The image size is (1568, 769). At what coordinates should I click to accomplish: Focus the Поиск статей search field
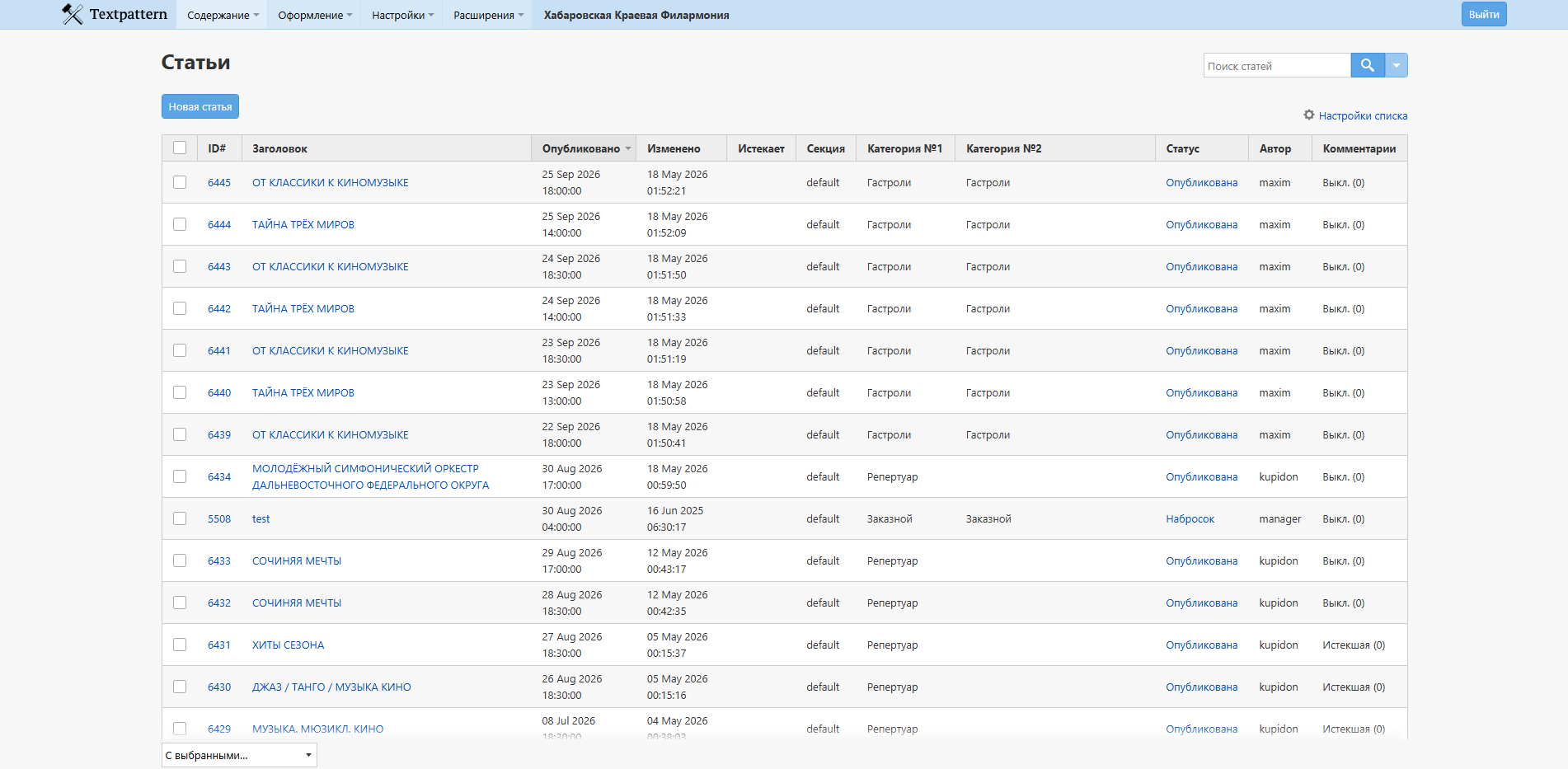[x=1277, y=65]
